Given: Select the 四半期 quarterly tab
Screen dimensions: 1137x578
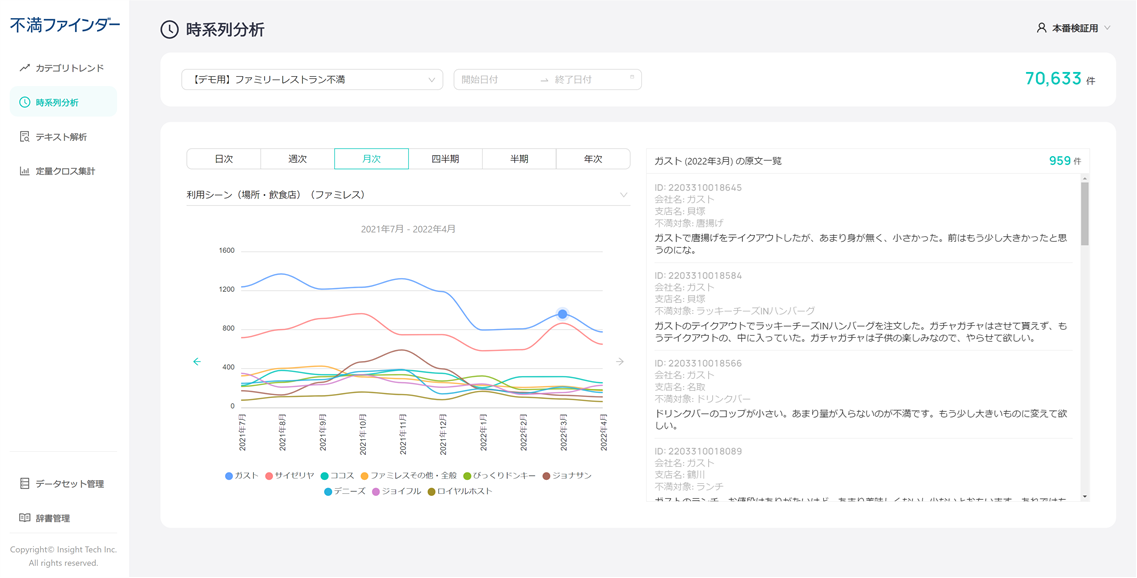Looking at the screenshot, I should coord(445,159).
